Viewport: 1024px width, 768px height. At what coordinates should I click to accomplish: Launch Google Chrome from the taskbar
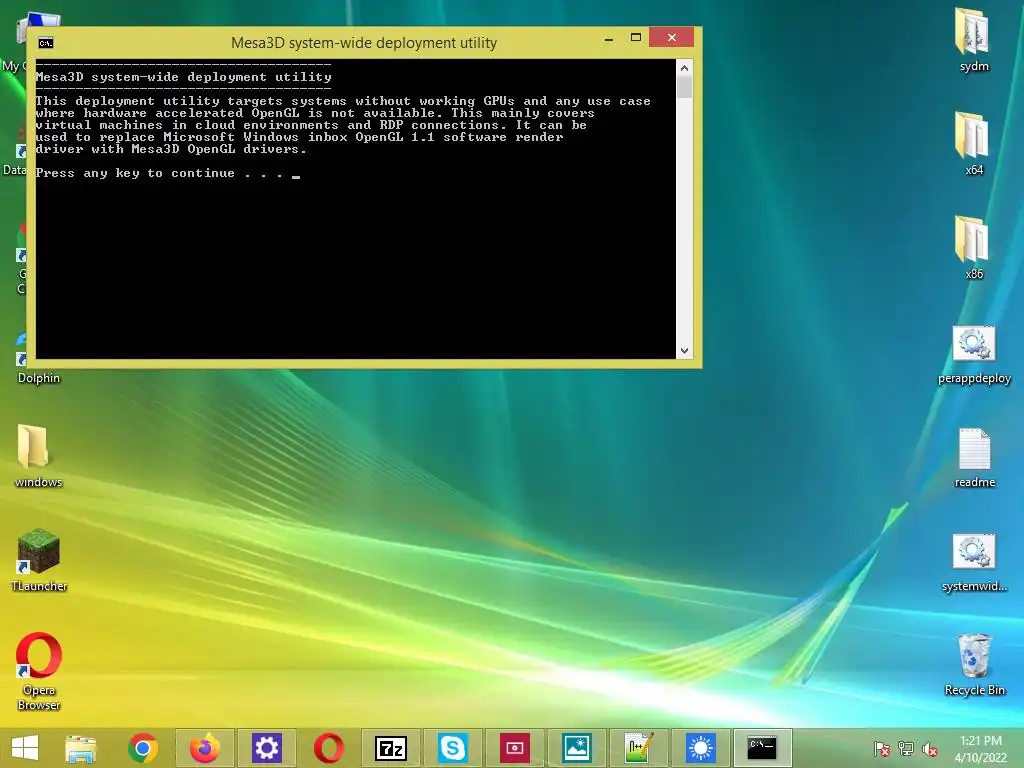(x=143, y=748)
